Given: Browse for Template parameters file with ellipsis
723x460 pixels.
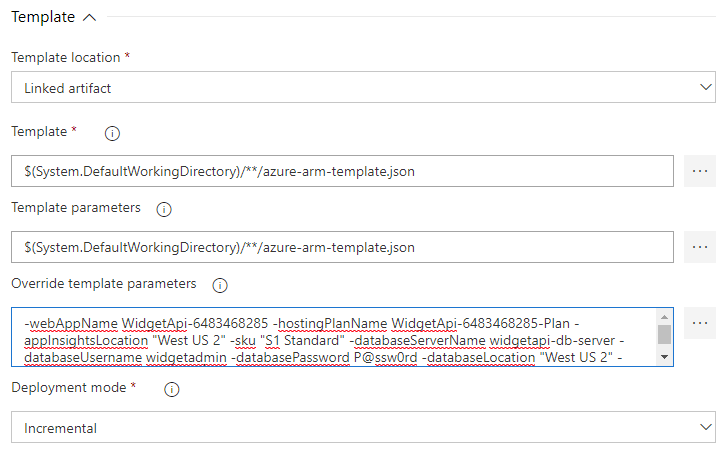Looking at the screenshot, I should (x=699, y=247).
